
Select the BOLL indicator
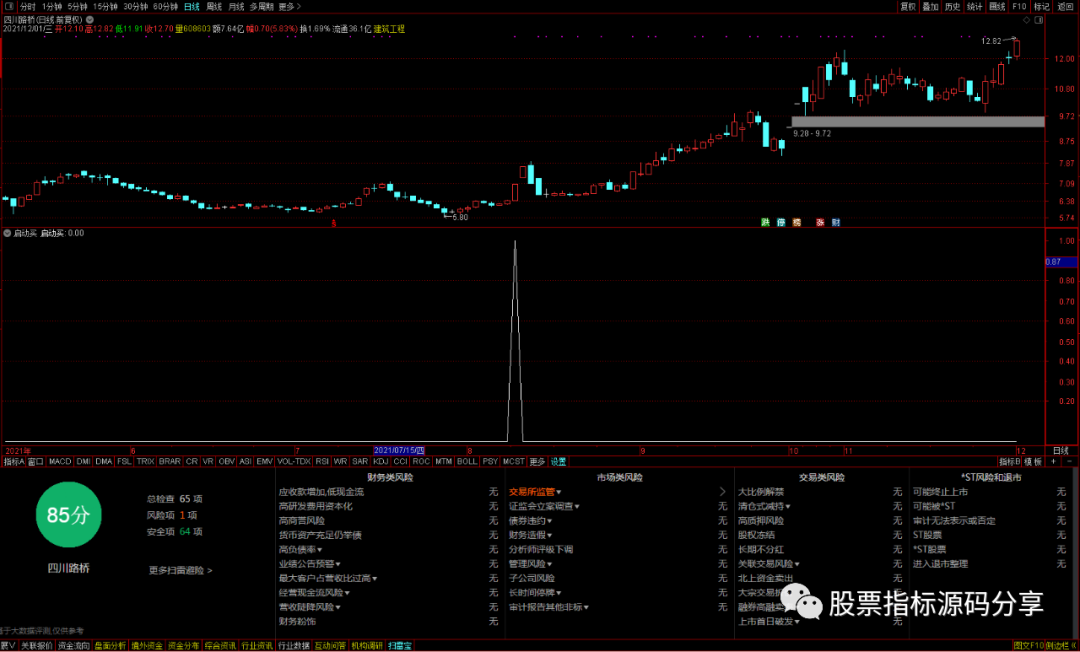tap(466, 461)
